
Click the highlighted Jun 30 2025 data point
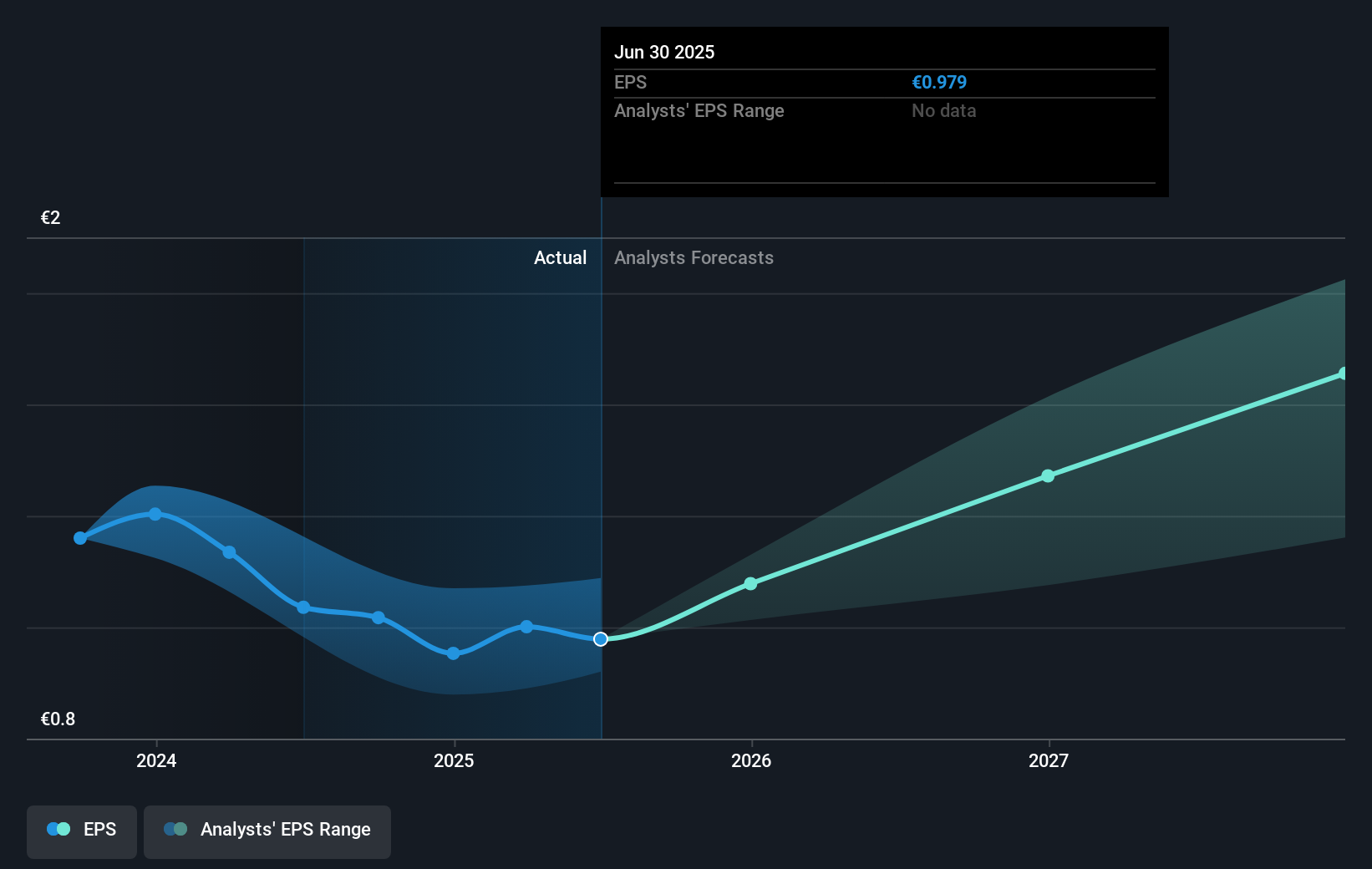pyautogui.click(x=600, y=639)
